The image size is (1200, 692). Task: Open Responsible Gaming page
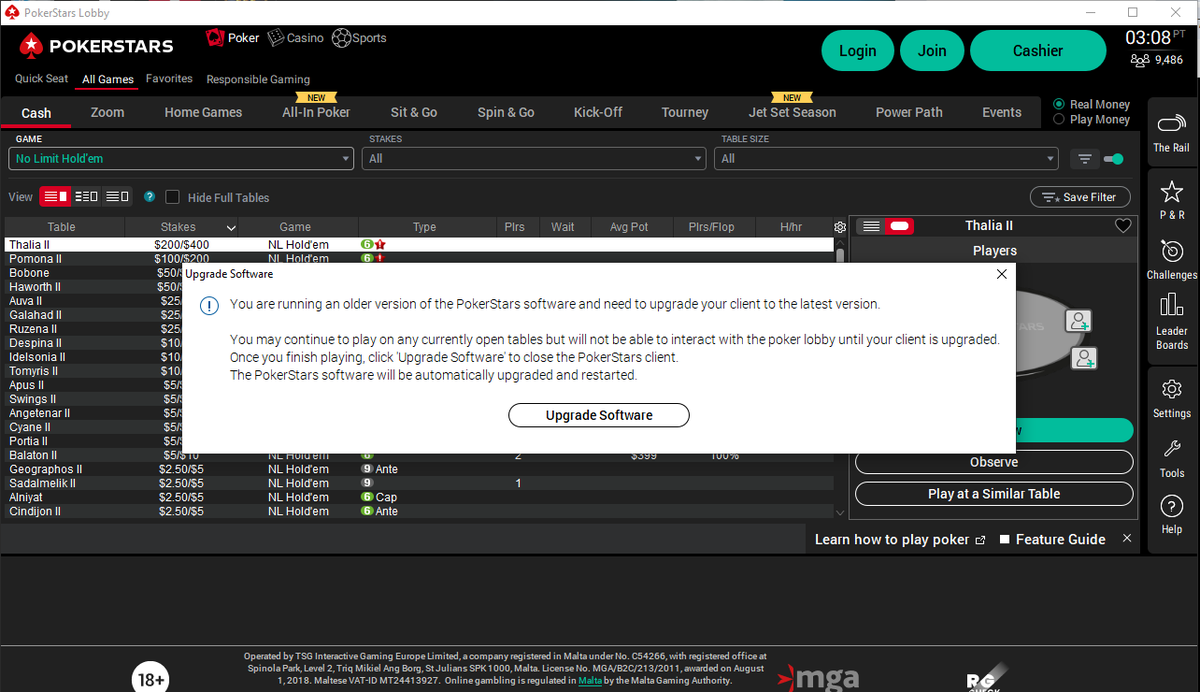pyautogui.click(x=258, y=79)
